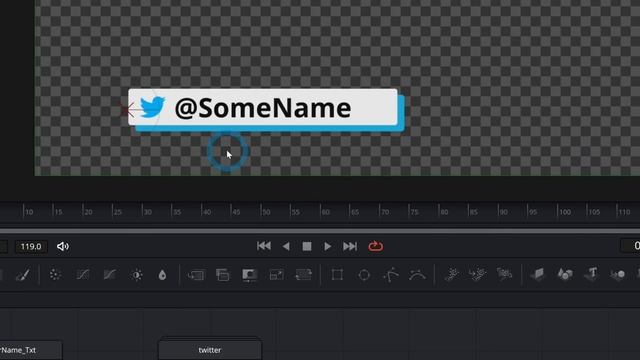The height and width of the screenshot is (360, 640).
Task: Add a Text 3D node
Action: pos(592,274)
